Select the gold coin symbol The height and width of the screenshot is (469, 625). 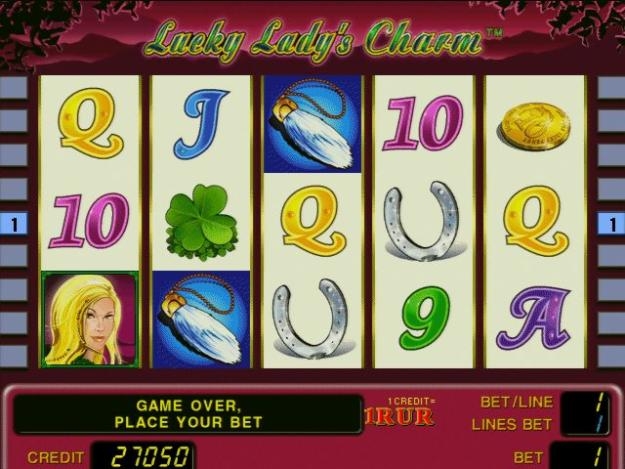[533, 125]
